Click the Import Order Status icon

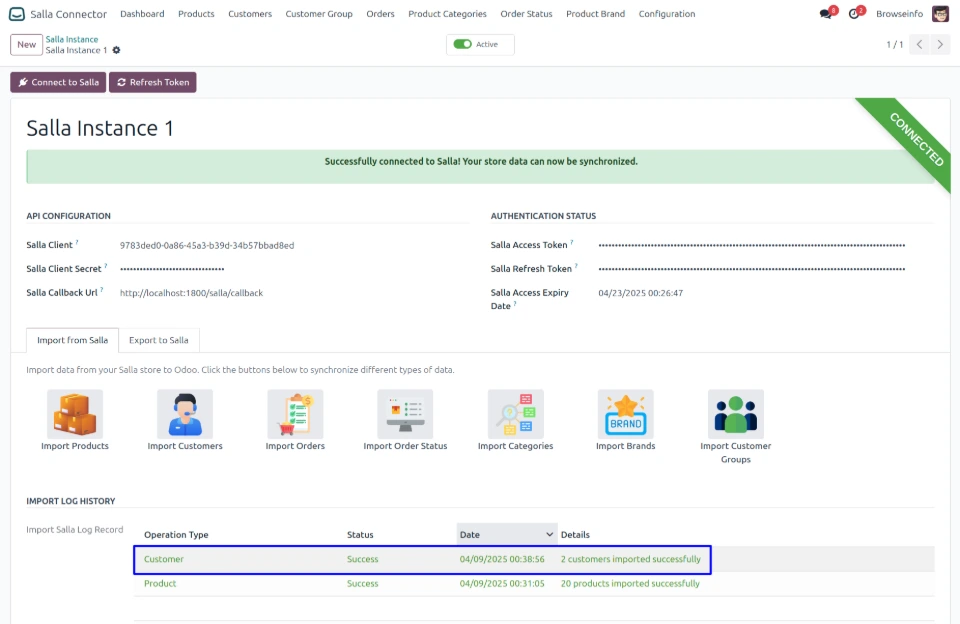coord(405,414)
